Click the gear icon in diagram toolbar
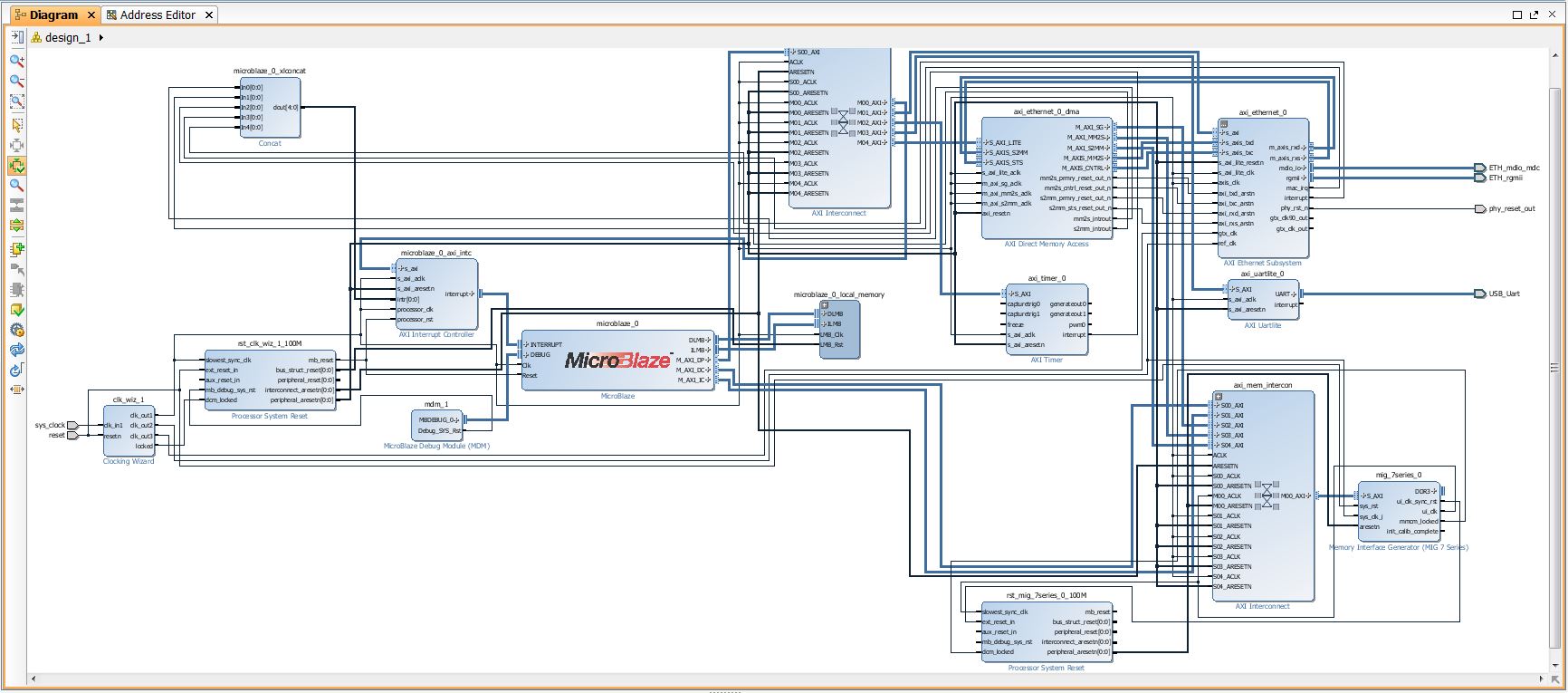Image resolution: width=1568 pixels, height=693 pixels. [x=16, y=331]
